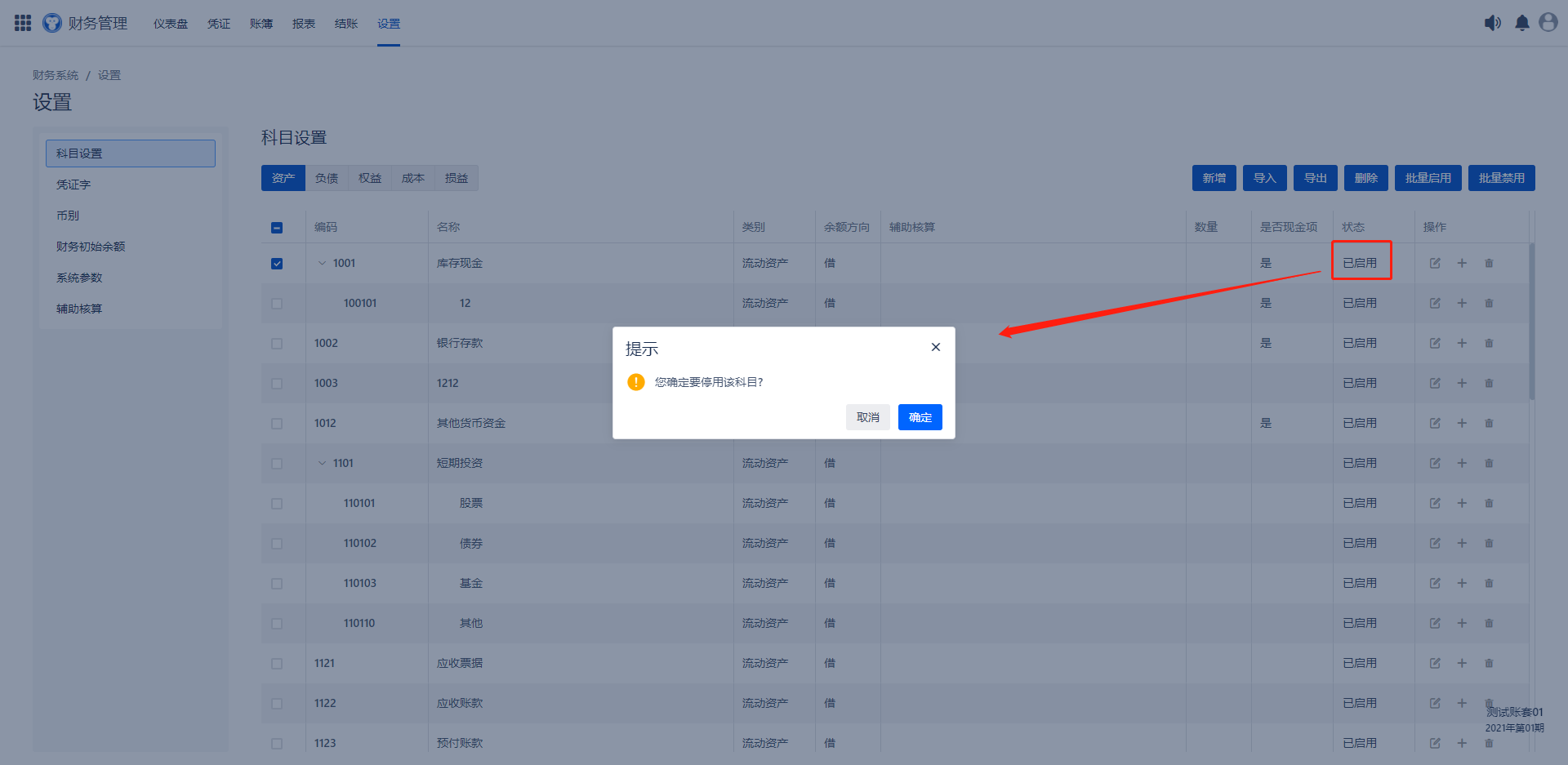Add sub-account under 1101 短期投资
The image size is (1568, 765).
1462,463
